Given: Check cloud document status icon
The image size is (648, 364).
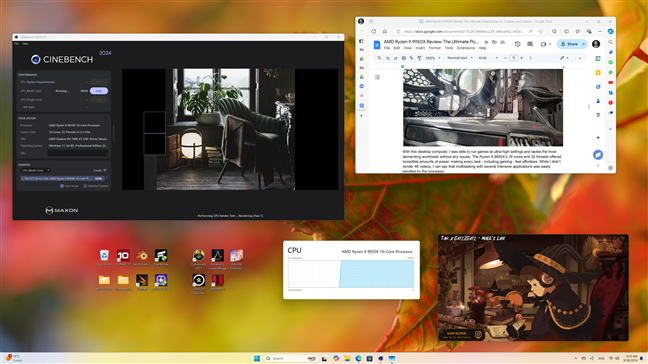Looking at the screenshot, I should 503,42.
